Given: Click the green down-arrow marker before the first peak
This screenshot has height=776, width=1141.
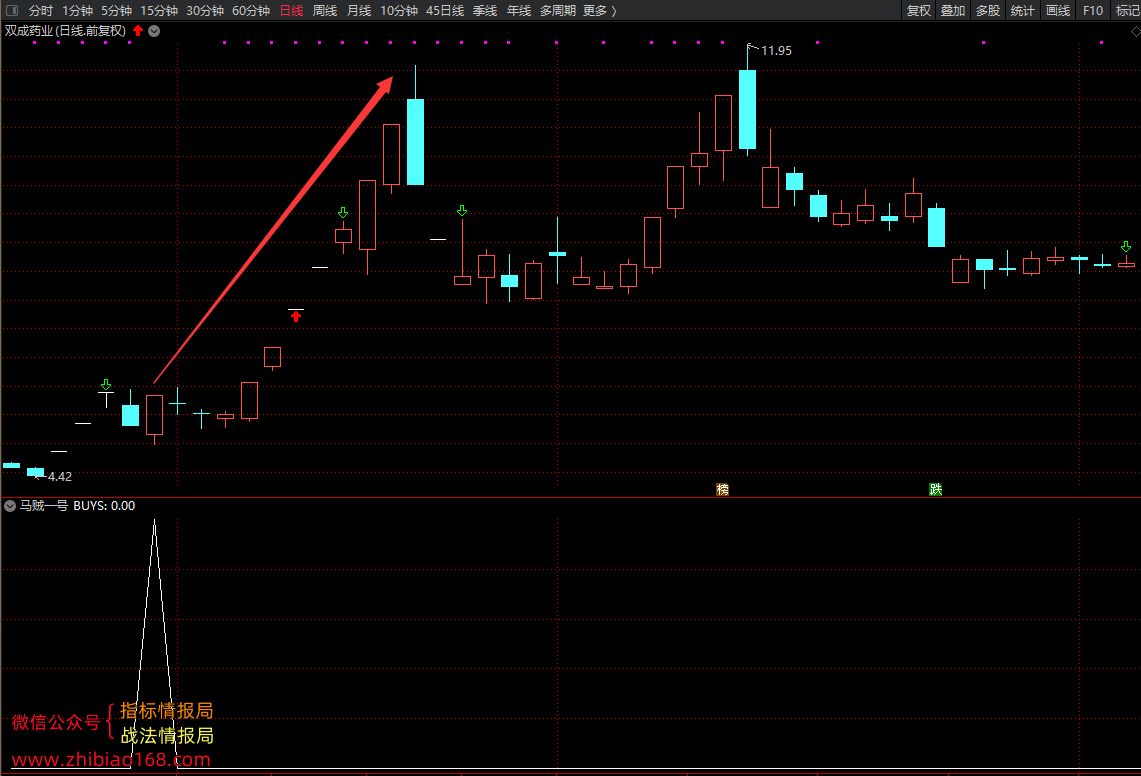Looking at the screenshot, I should point(343,213).
